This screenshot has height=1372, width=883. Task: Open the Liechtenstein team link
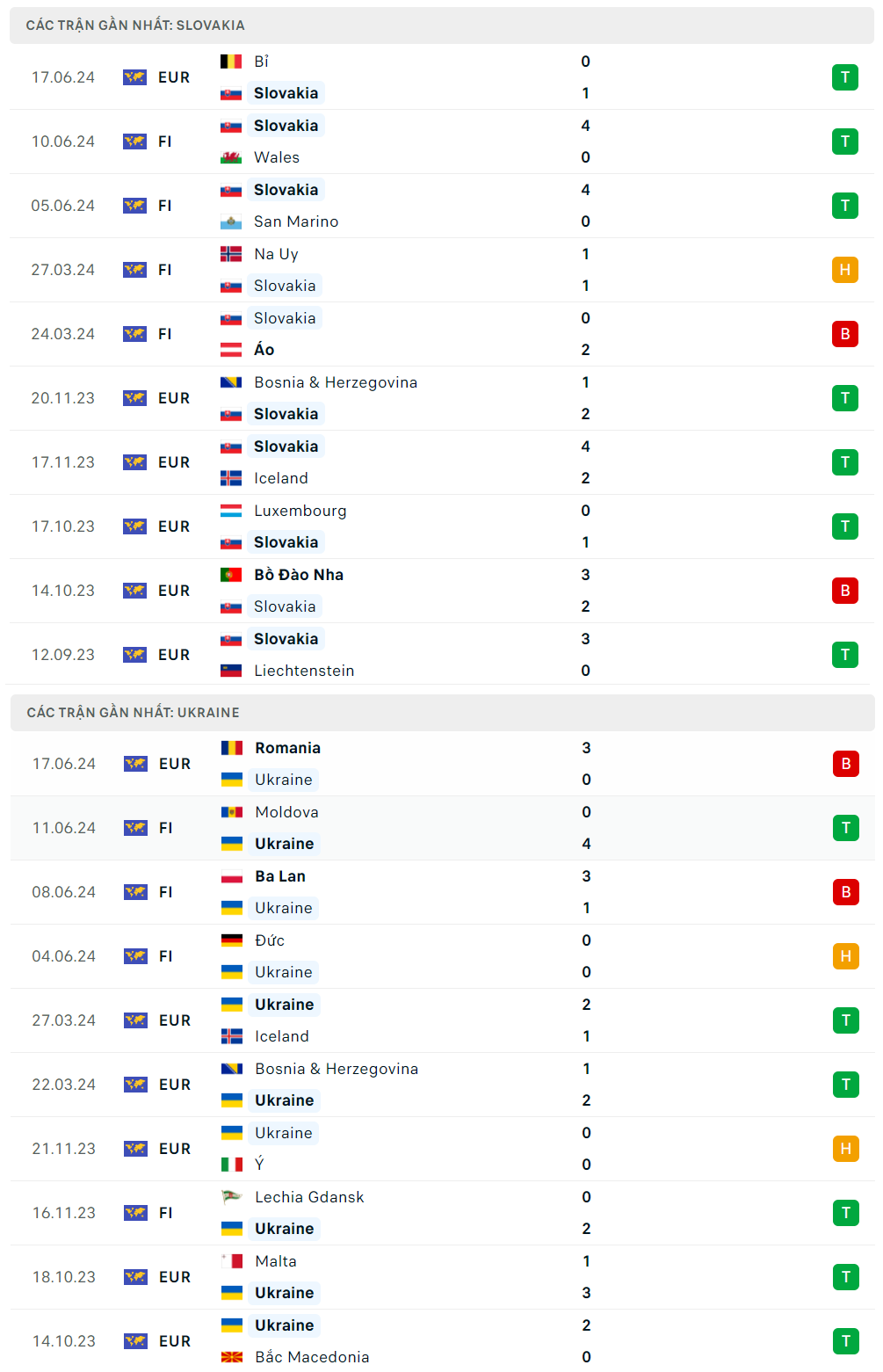[x=304, y=671]
